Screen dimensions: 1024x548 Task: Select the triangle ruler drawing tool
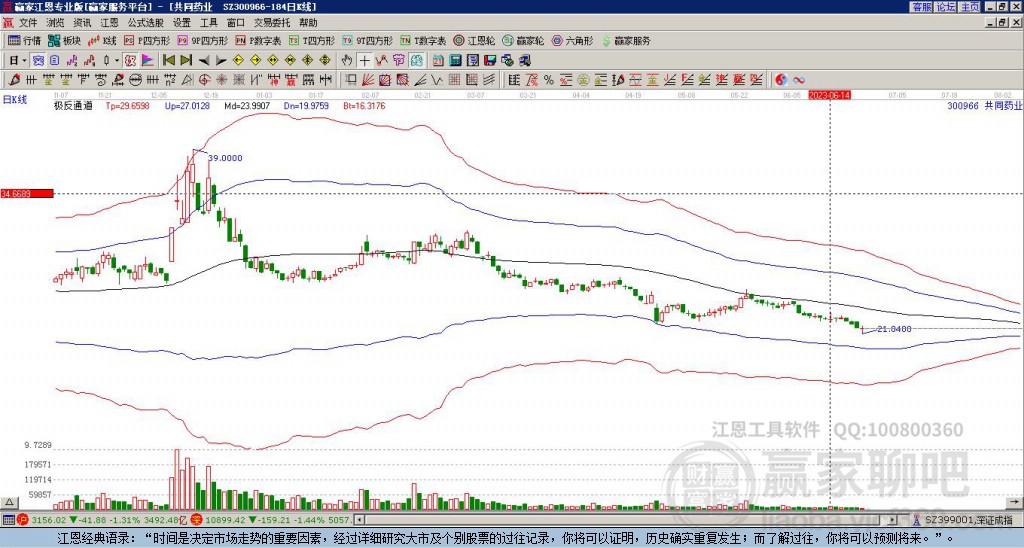tap(187, 80)
